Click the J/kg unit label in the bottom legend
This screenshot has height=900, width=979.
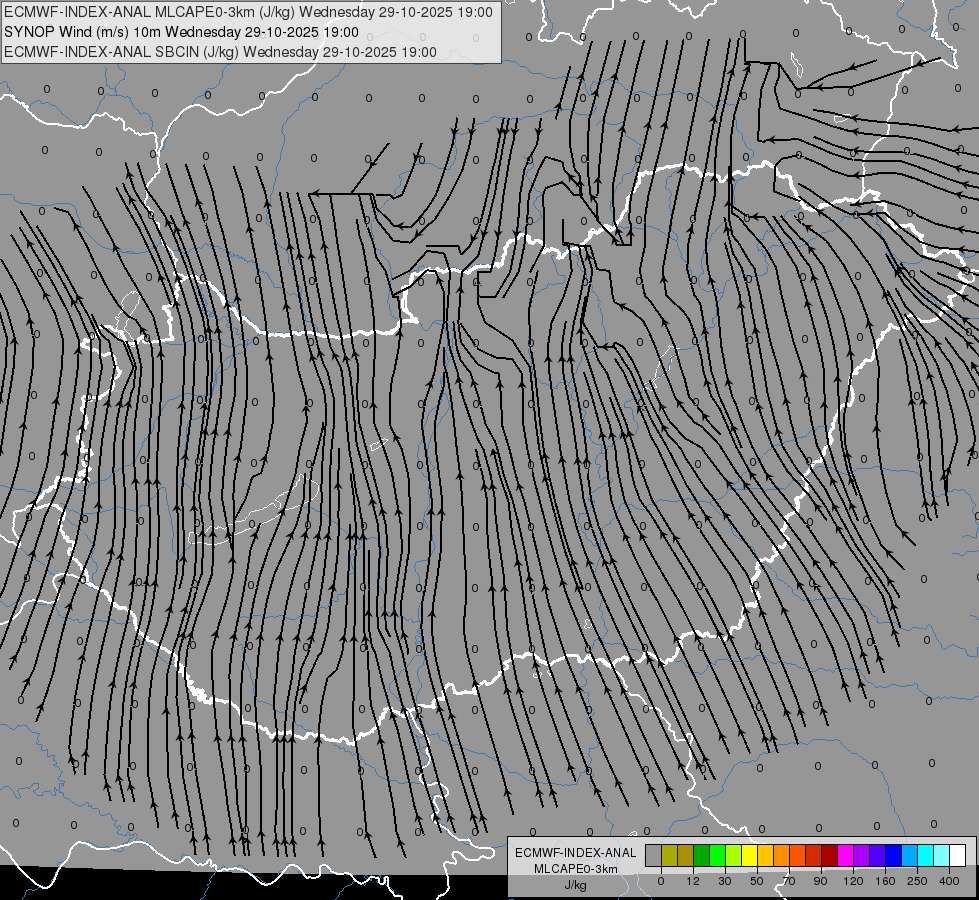[x=575, y=885]
